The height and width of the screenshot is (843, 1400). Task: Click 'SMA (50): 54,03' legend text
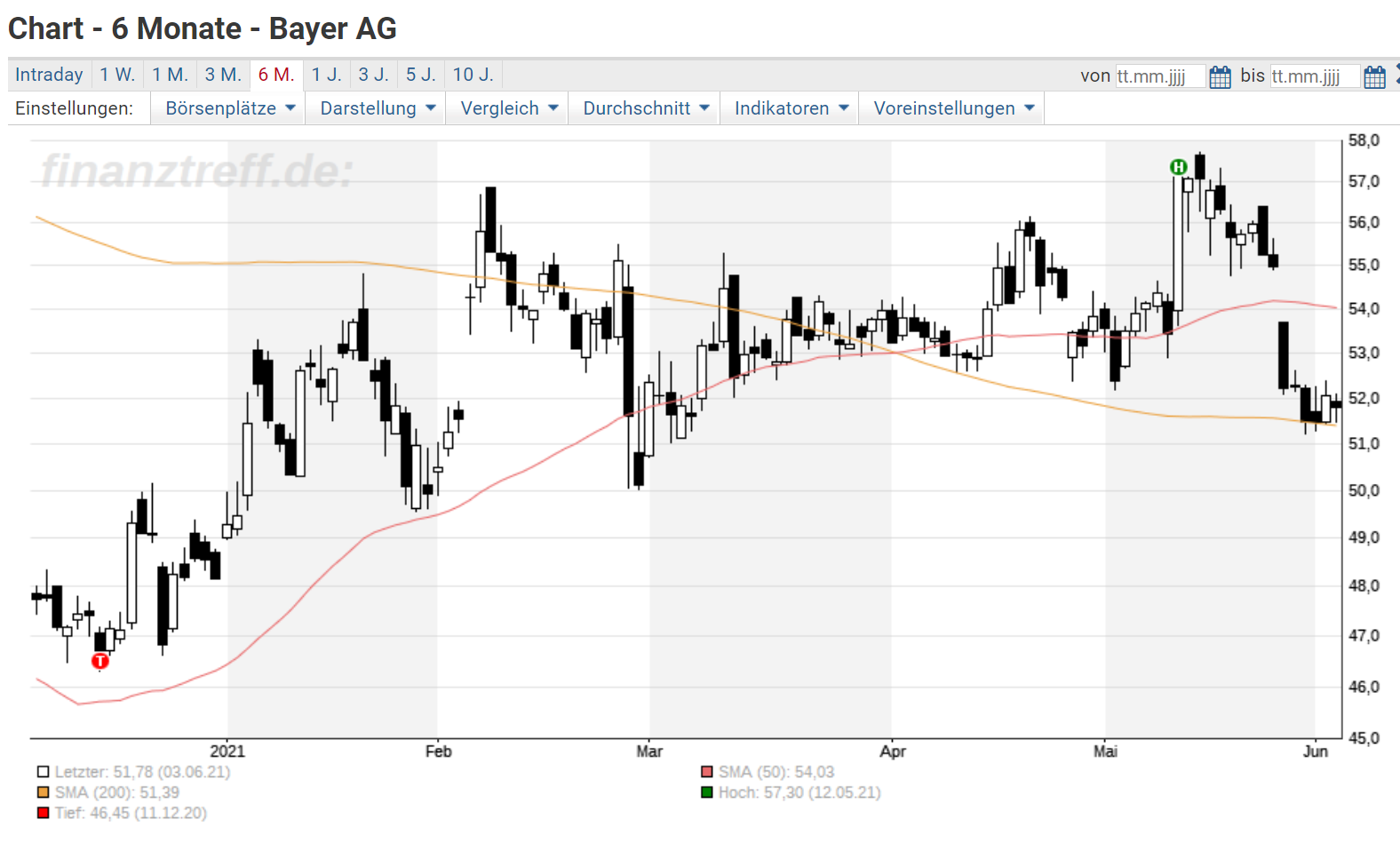coord(776,772)
